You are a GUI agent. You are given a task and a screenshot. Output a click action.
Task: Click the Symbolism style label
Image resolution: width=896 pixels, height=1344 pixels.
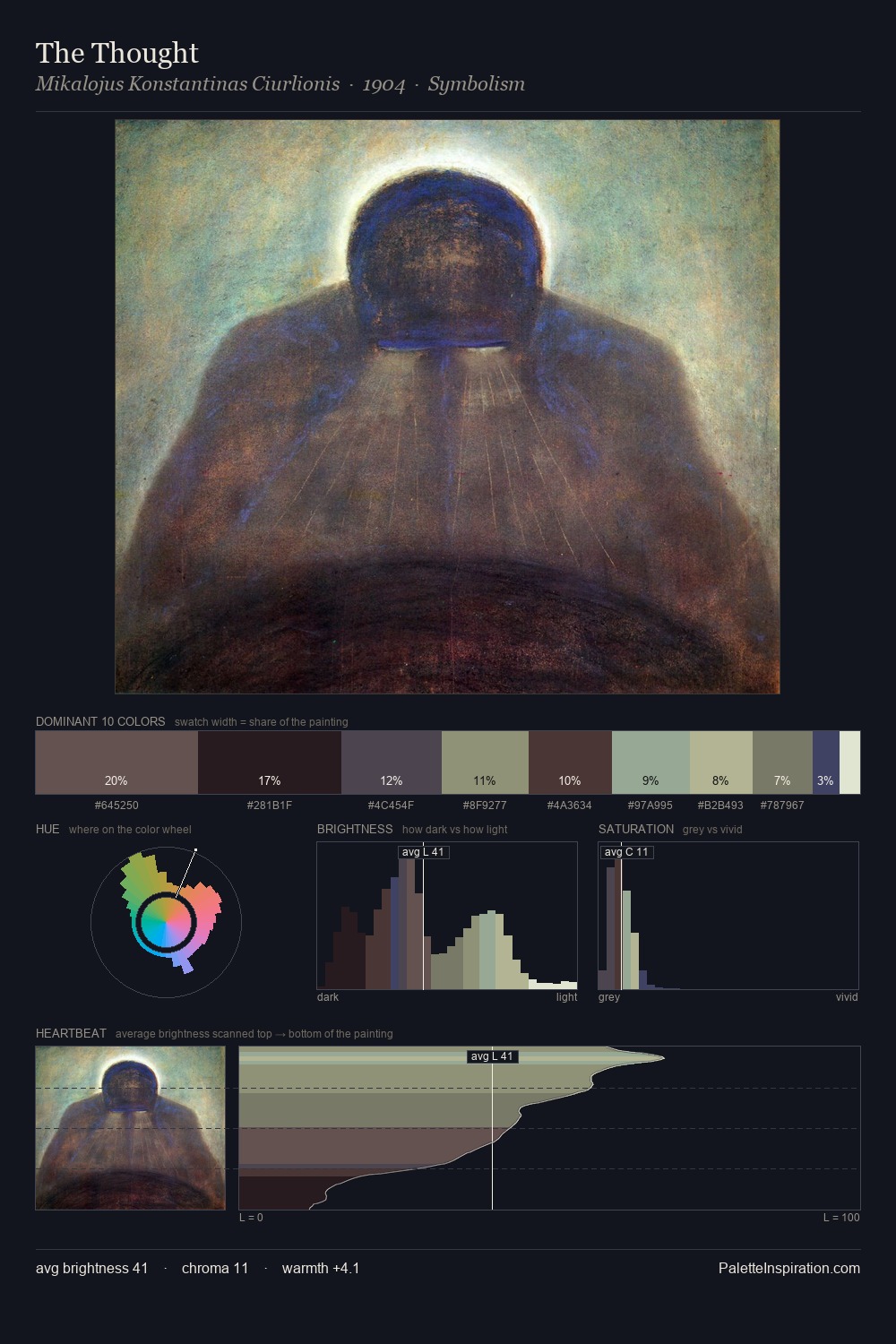477,84
